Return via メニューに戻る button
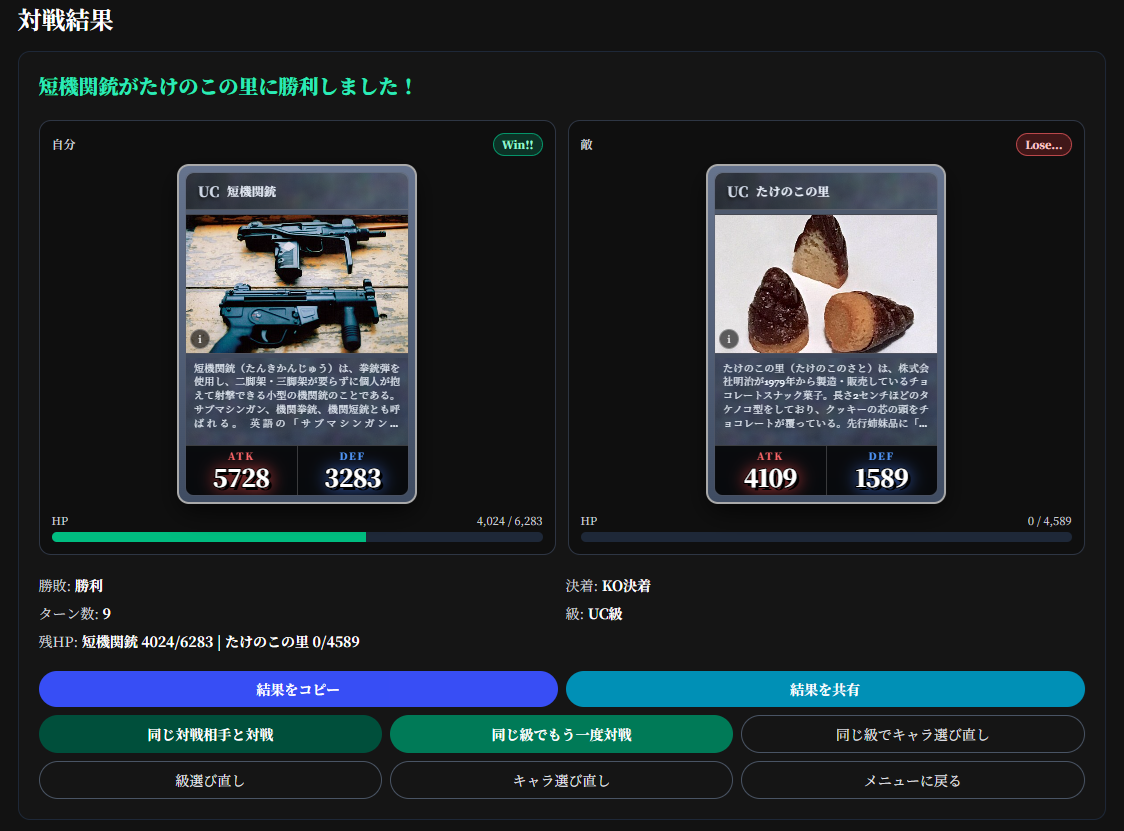The width and height of the screenshot is (1124, 831). click(912, 780)
